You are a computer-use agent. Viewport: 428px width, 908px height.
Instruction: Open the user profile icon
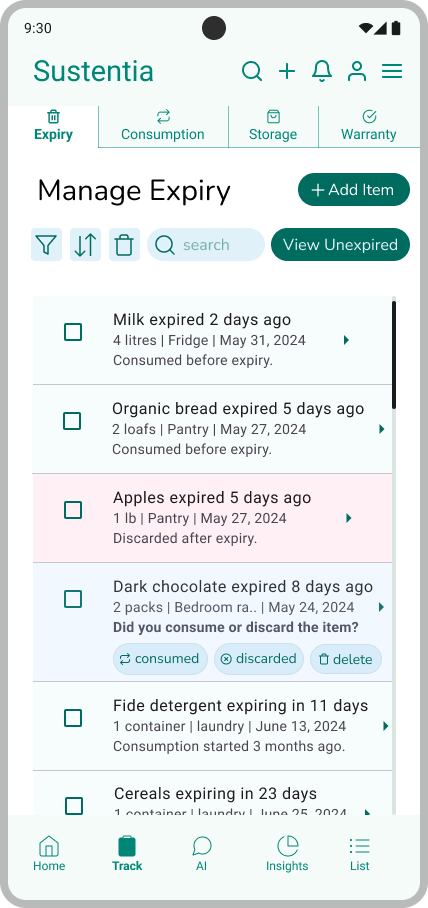click(x=357, y=71)
